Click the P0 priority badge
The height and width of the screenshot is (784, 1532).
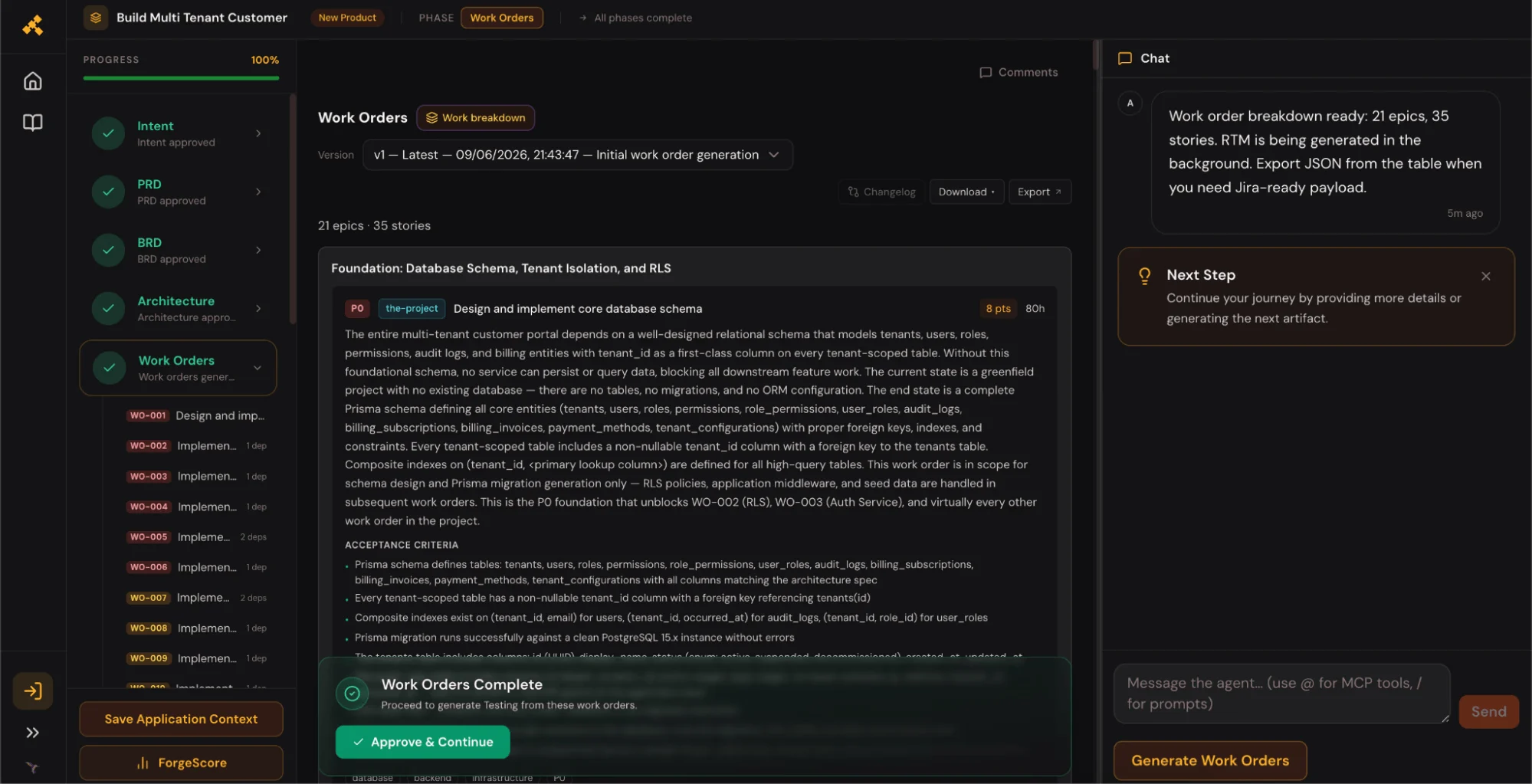[x=357, y=308]
